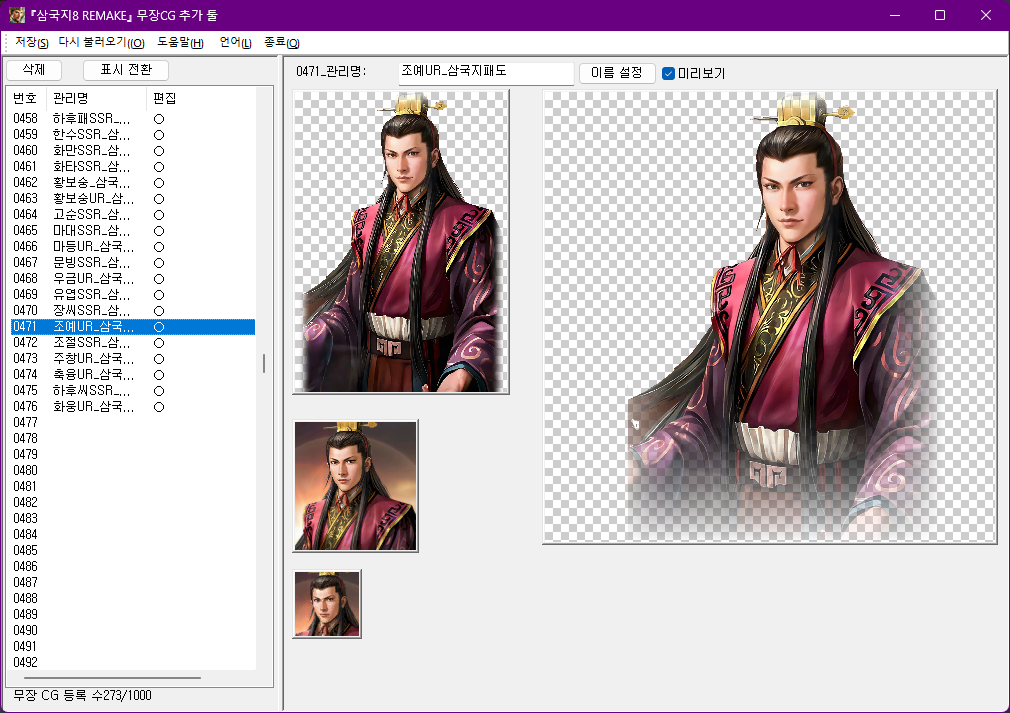Toggle the 미리보기 checkbox
This screenshot has height=713, width=1010.
668,73
